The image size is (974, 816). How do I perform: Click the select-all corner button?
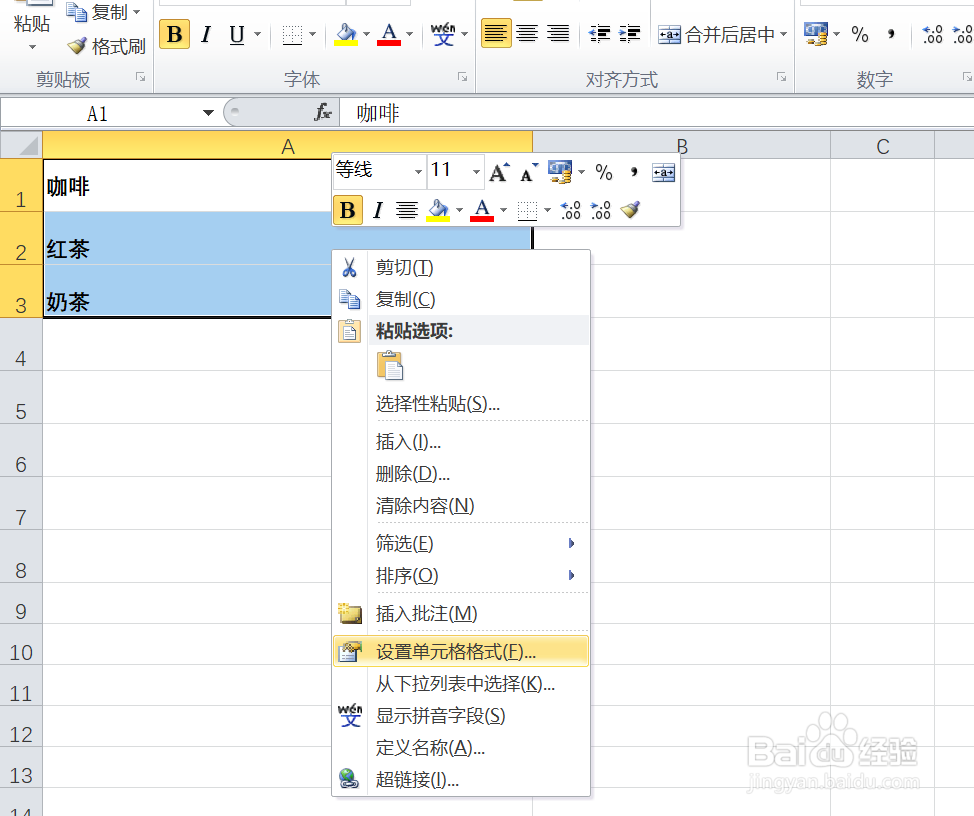click(x=21, y=146)
